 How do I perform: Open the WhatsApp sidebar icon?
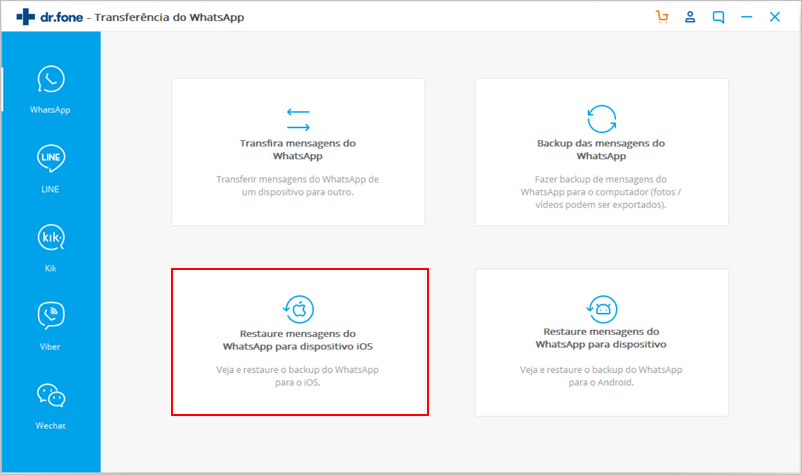pos(51,79)
